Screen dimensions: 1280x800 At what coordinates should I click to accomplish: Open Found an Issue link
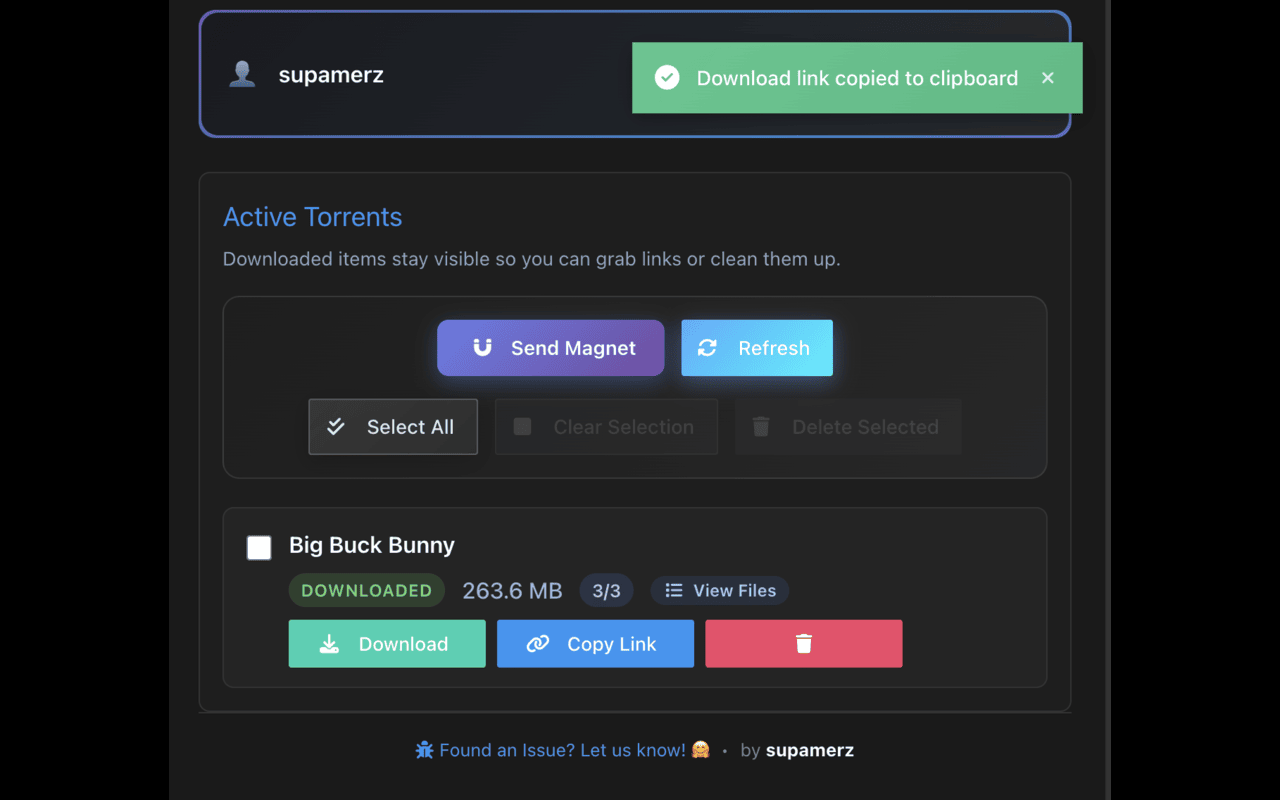pos(563,750)
